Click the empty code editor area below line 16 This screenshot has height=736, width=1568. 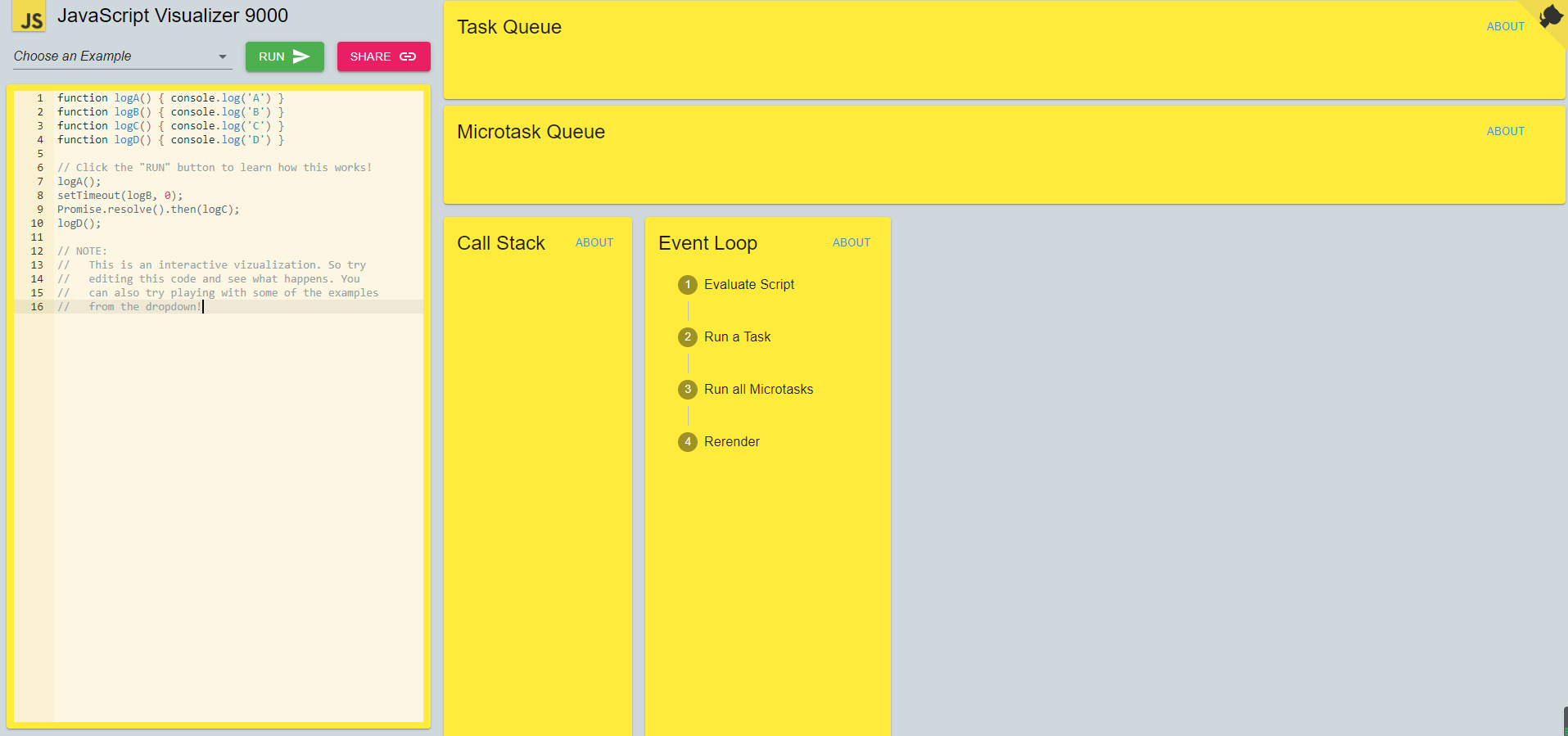238,516
